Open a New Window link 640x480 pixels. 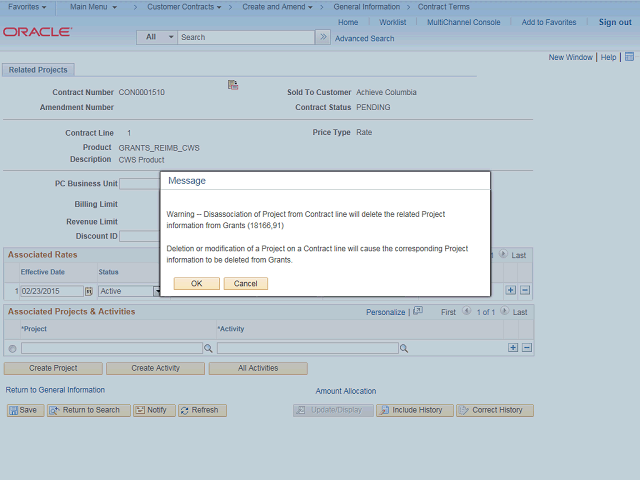(x=570, y=57)
